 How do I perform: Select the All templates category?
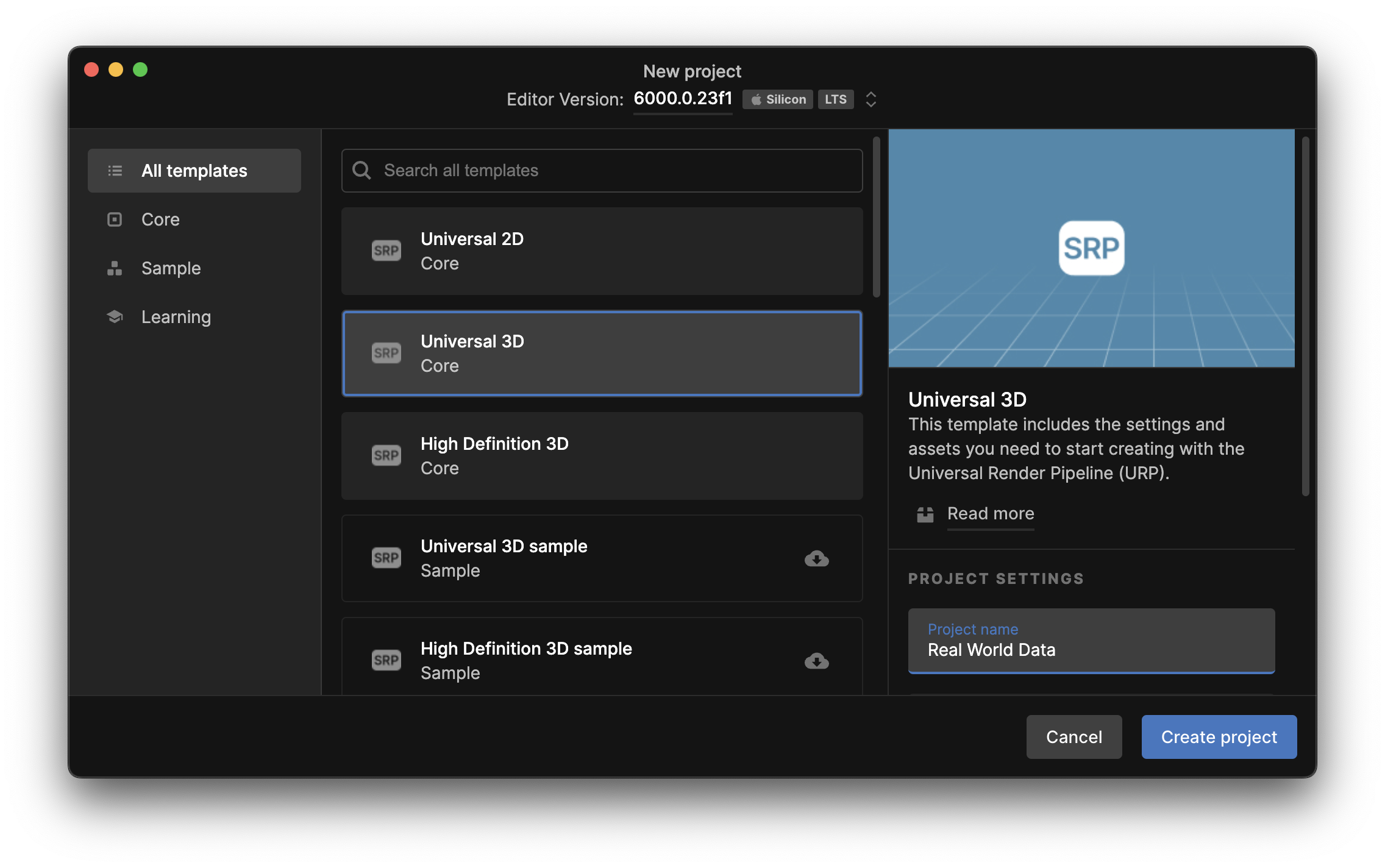point(194,171)
